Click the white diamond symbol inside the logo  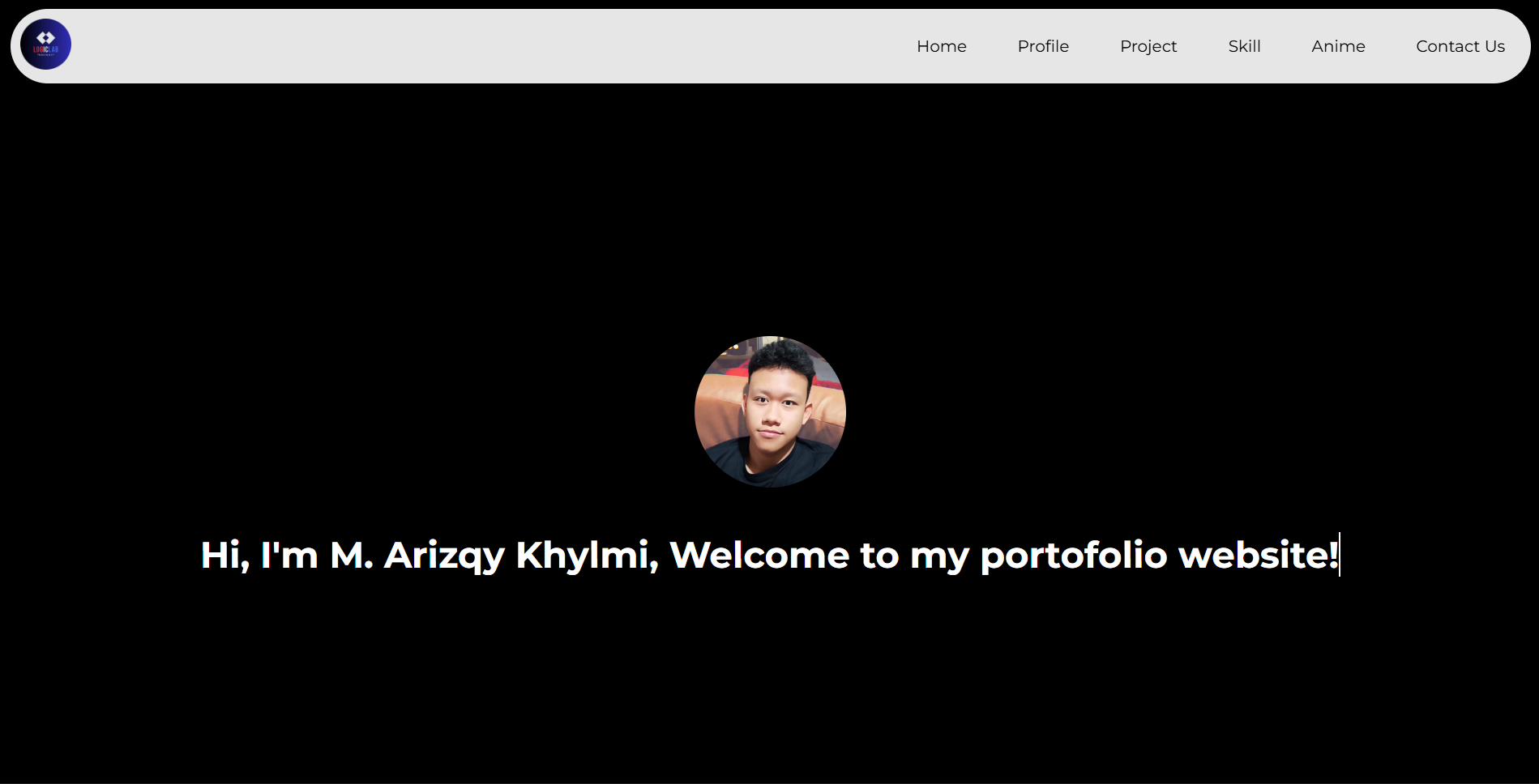point(45,37)
